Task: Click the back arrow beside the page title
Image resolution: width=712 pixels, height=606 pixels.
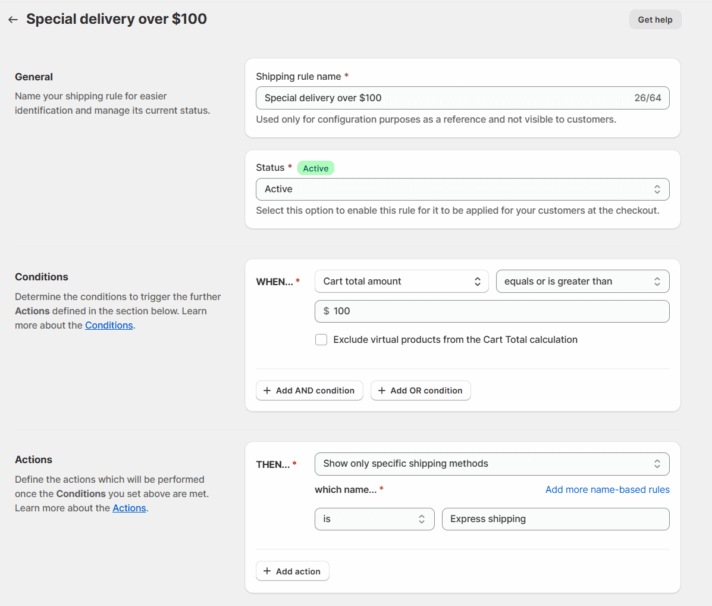Action: coord(13,19)
